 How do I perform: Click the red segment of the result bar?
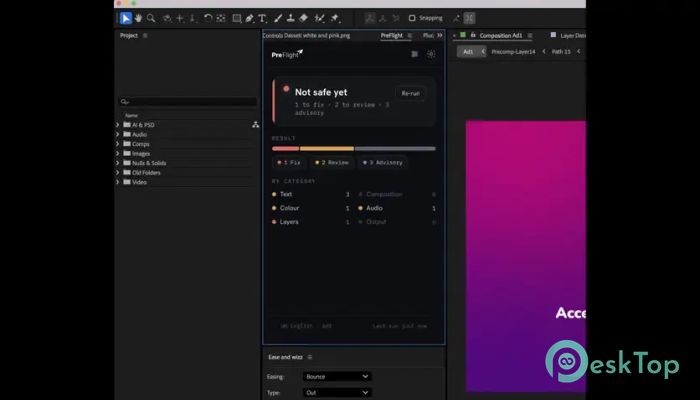coord(286,149)
